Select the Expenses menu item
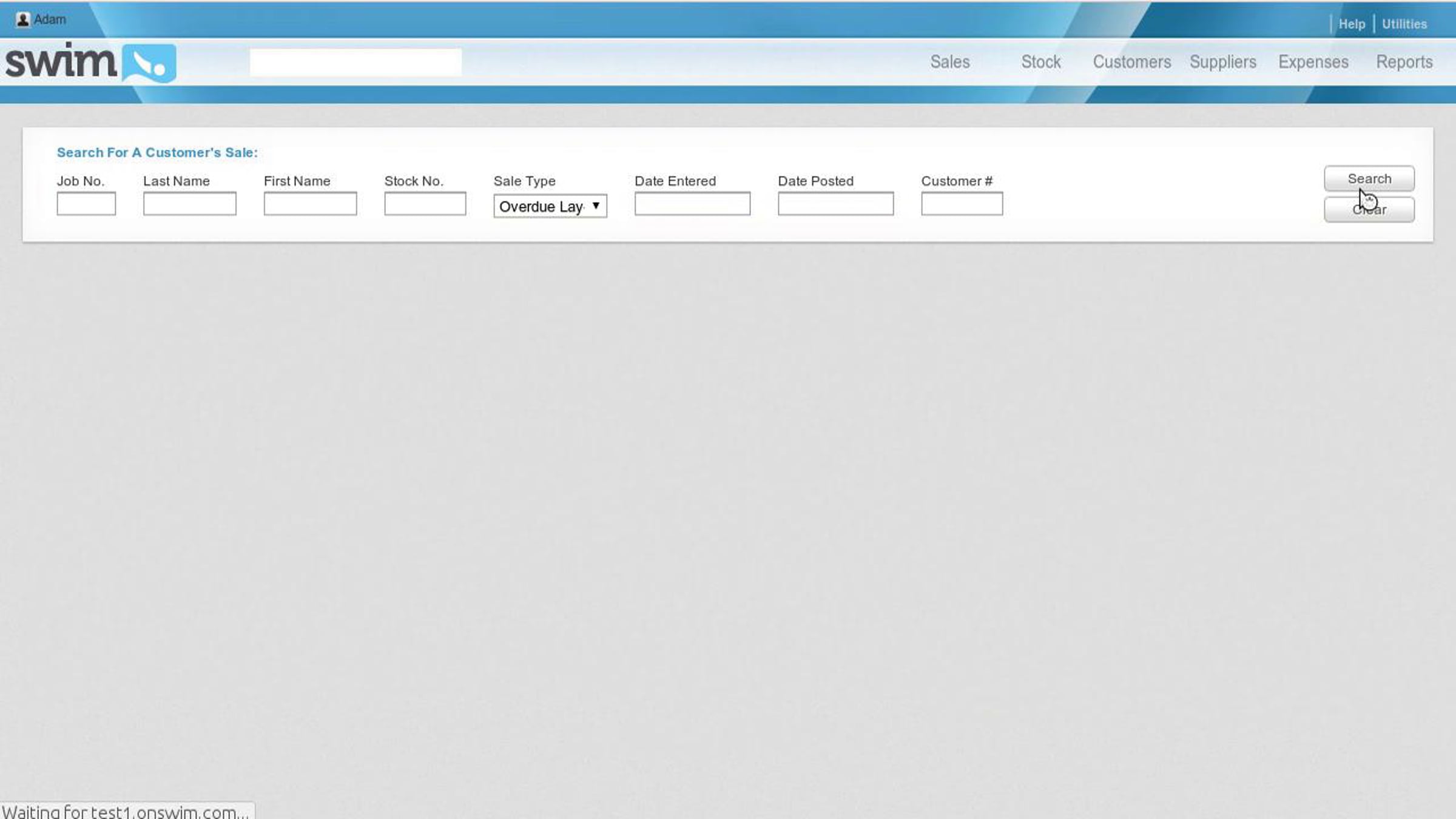Viewport: 1456px width, 819px height. [x=1313, y=62]
